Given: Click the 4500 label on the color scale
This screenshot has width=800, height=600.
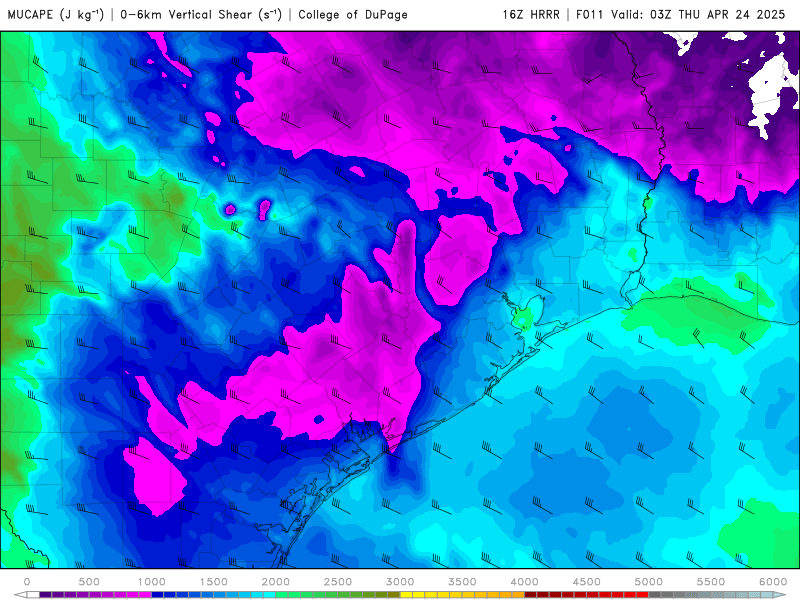Looking at the screenshot, I should point(587,582).
